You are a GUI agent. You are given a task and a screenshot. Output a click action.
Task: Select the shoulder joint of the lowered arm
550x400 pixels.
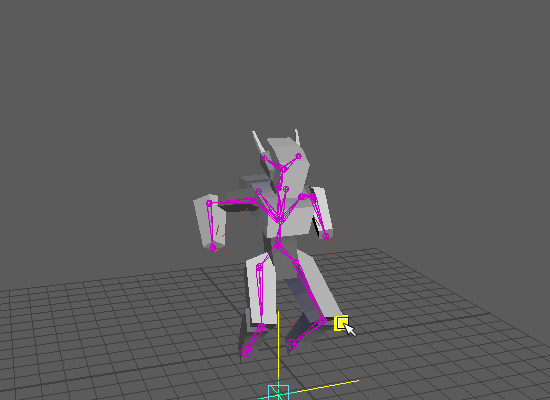pos(301,196)
